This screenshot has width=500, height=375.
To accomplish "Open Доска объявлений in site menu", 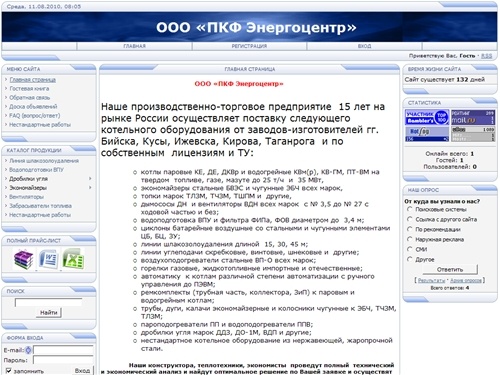I will pos(33,107).
